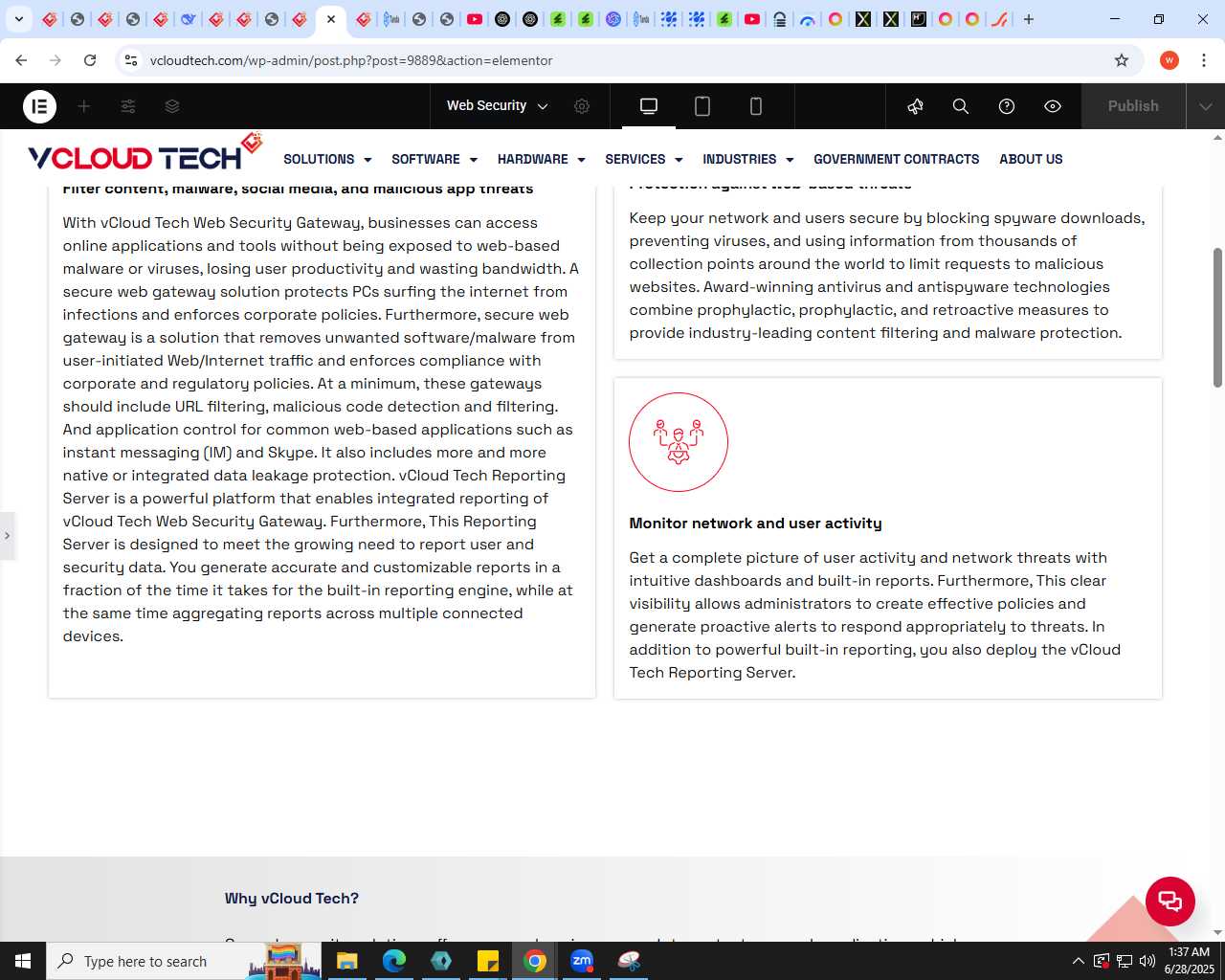This screenshot has height=980, width=1225.
Task: Expand the SERVICES nav menu
Action: pos(644,159)
